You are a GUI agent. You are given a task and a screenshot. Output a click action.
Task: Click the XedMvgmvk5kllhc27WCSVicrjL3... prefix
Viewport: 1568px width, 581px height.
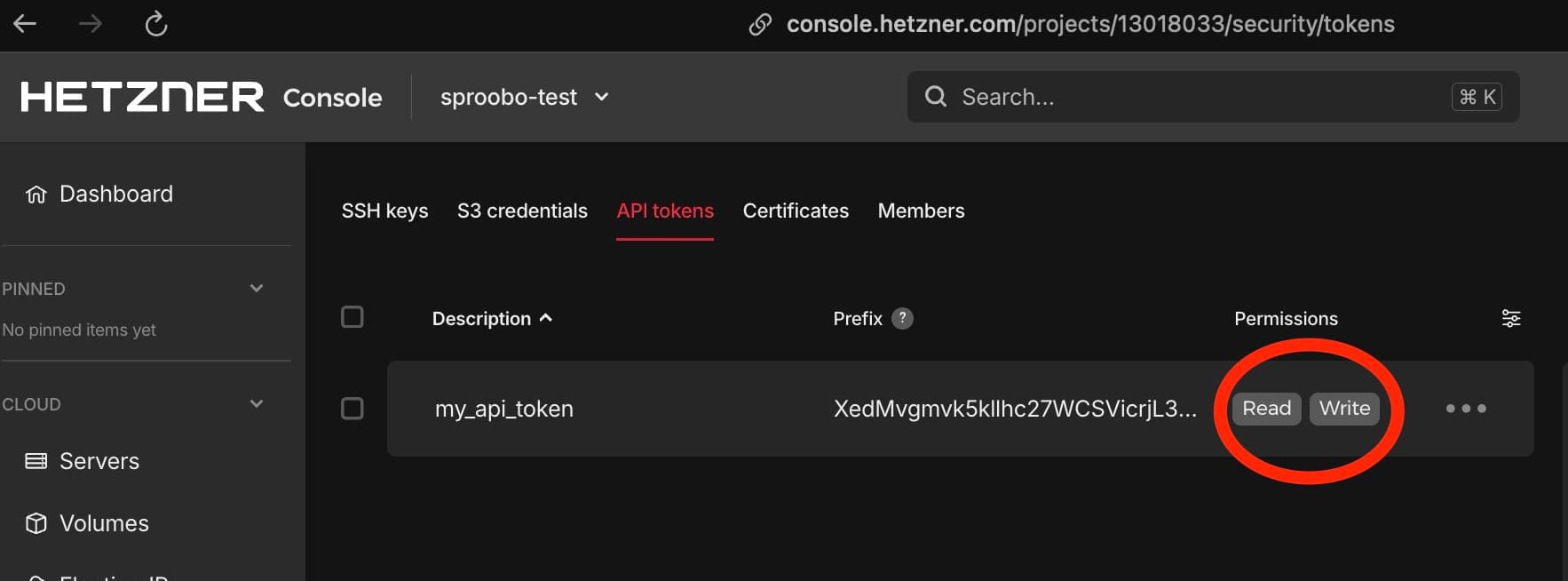(x=1015, y=409)
